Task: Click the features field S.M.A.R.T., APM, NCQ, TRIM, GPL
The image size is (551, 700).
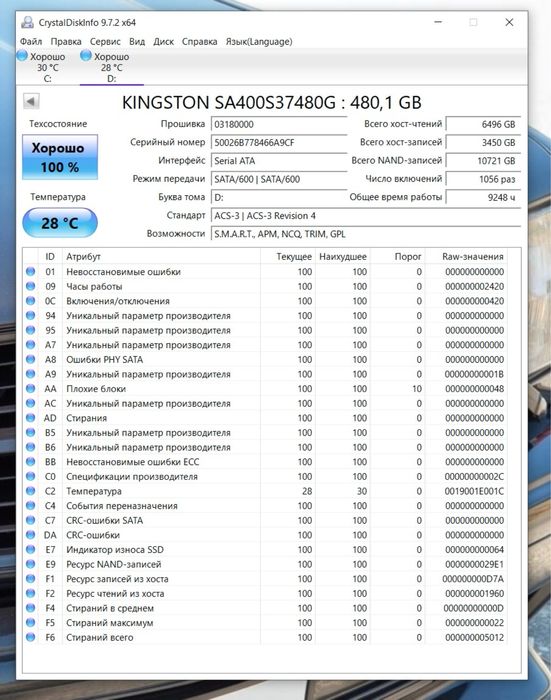Action: pyautogui.click(x=366, y=234)
